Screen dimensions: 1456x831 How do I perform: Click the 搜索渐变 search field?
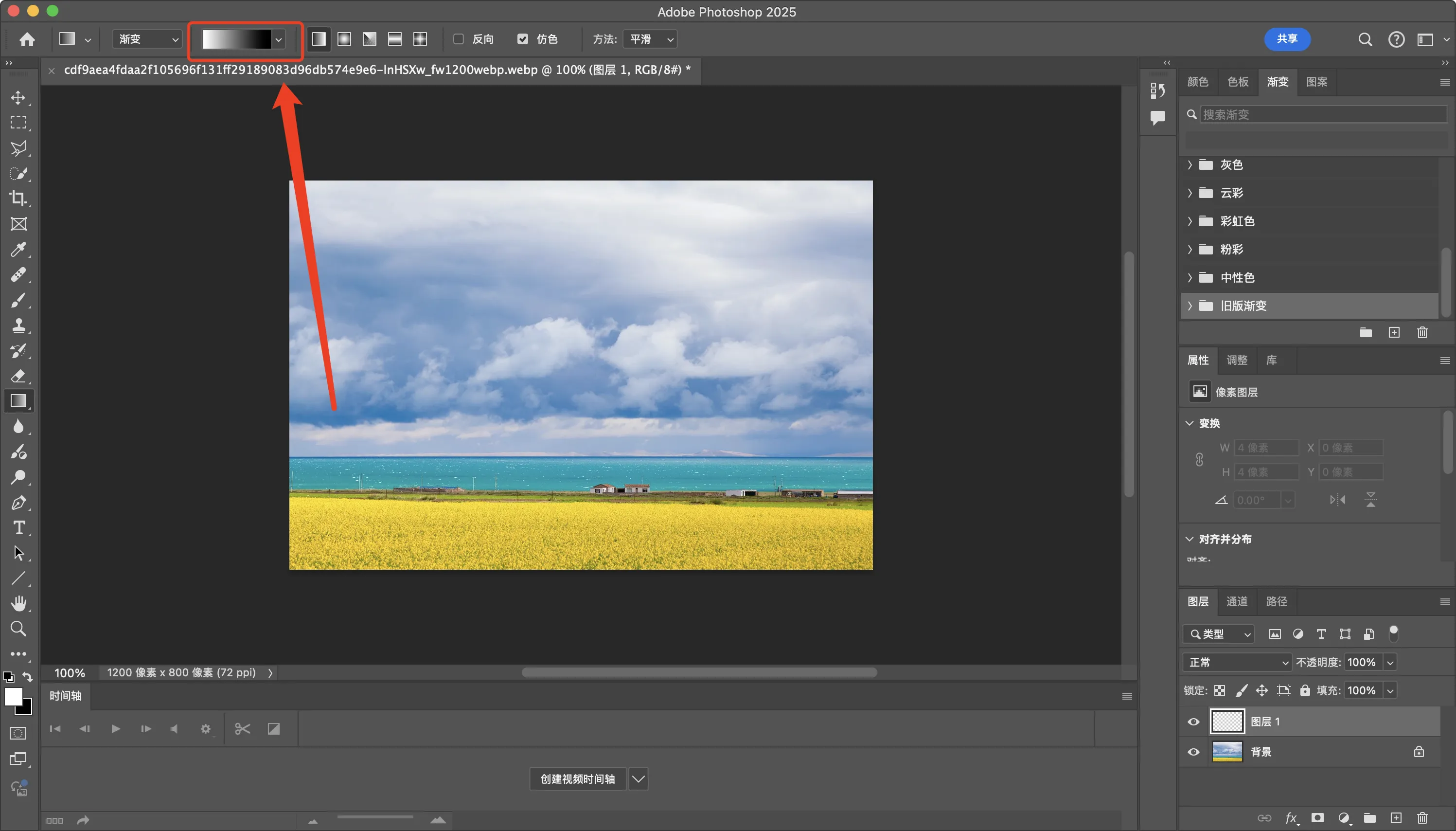pos(1323,115)
